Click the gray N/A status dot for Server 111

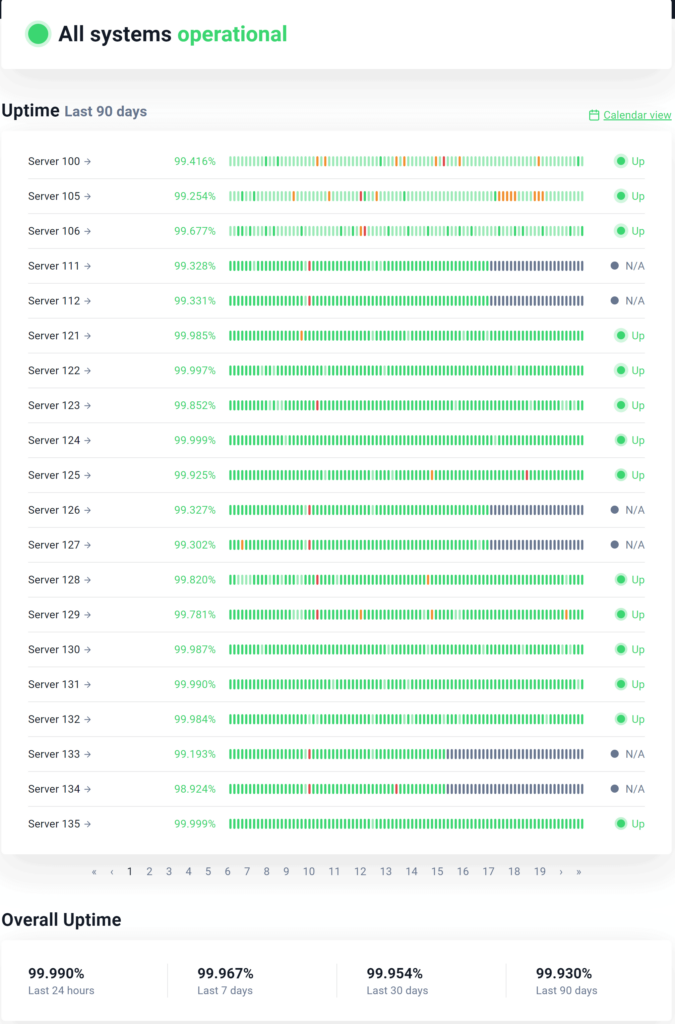[x=614, y=266]
